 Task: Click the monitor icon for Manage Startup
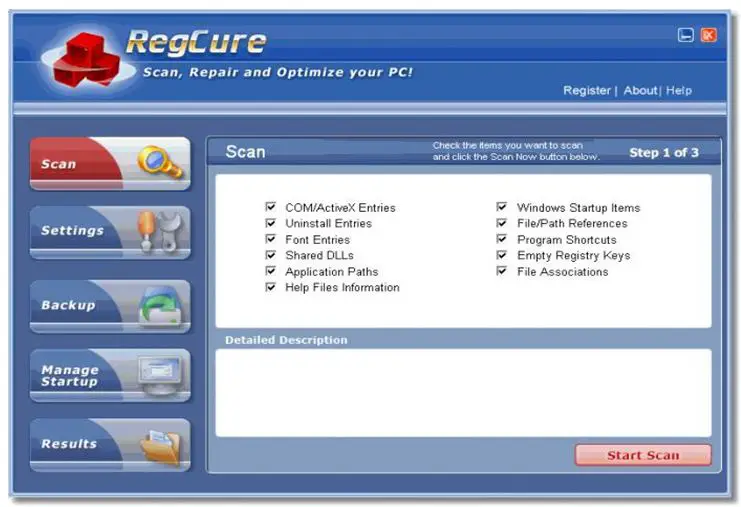[160, 375]
